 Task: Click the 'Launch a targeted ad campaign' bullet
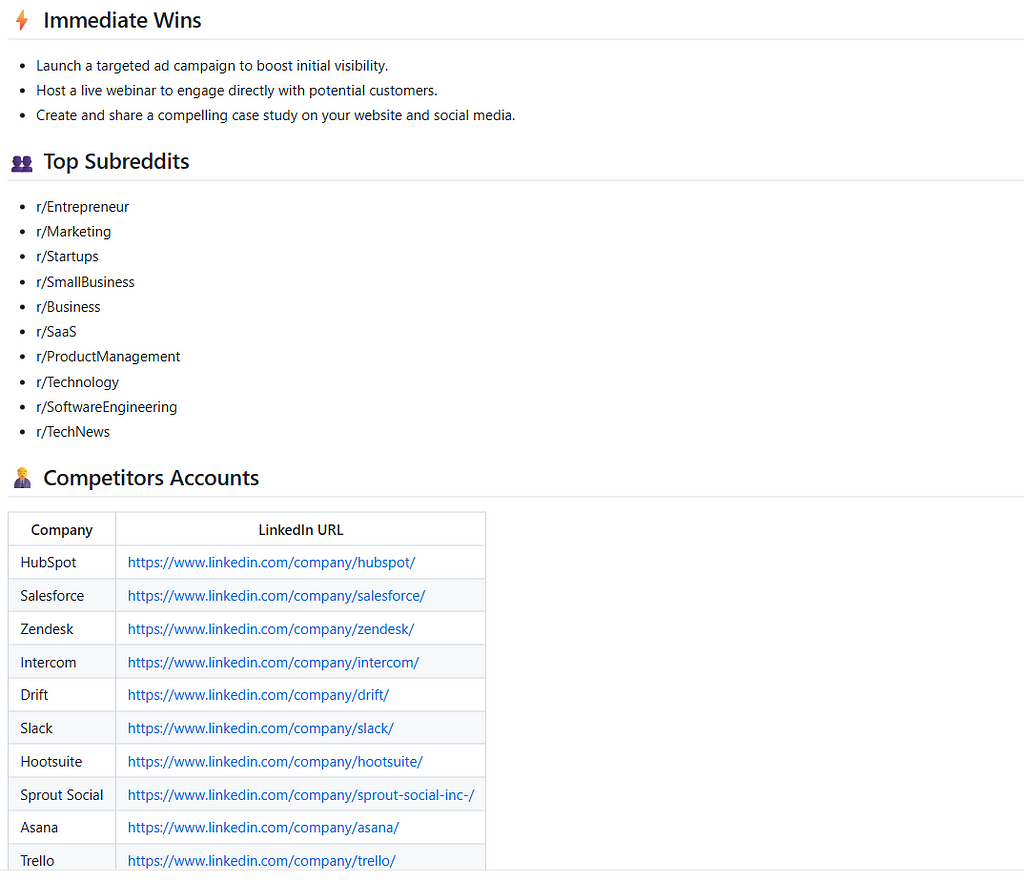pos(212,66)
